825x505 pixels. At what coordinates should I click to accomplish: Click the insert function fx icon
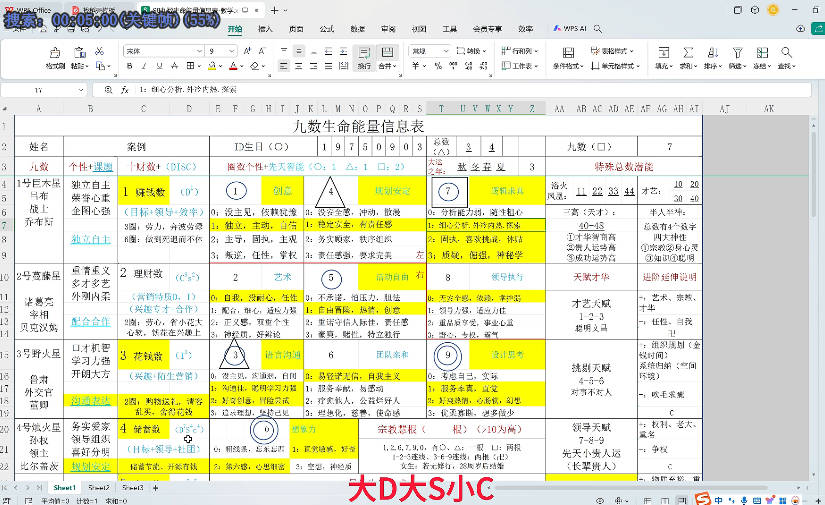coord(126,90)
